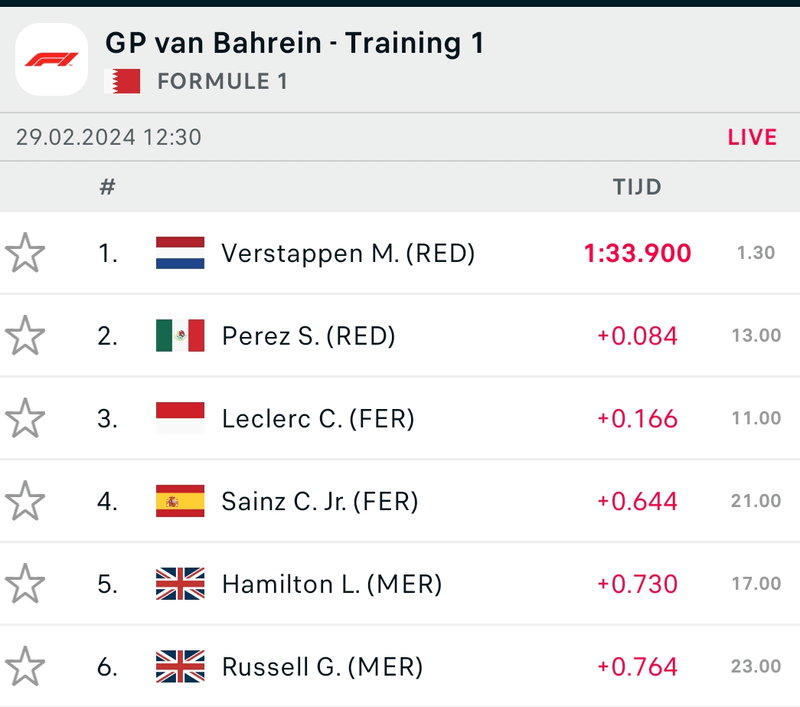800x707 pixels.
Task: Click the TIJD column header
Action: (x=637, y=187)
